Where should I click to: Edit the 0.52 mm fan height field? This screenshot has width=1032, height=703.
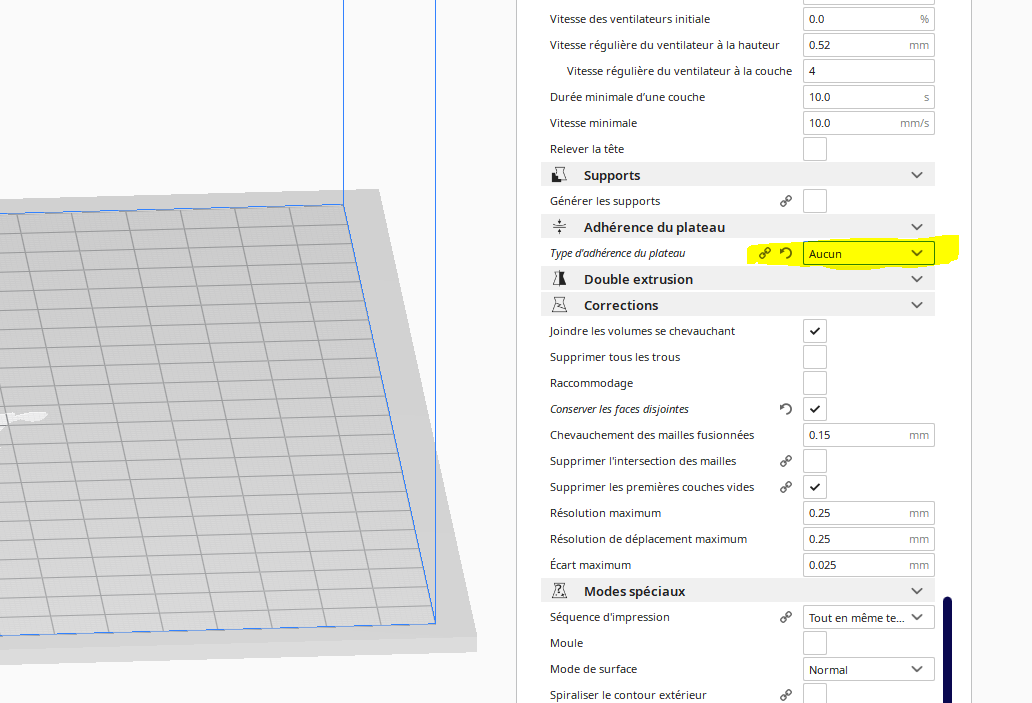coord(869,45)
